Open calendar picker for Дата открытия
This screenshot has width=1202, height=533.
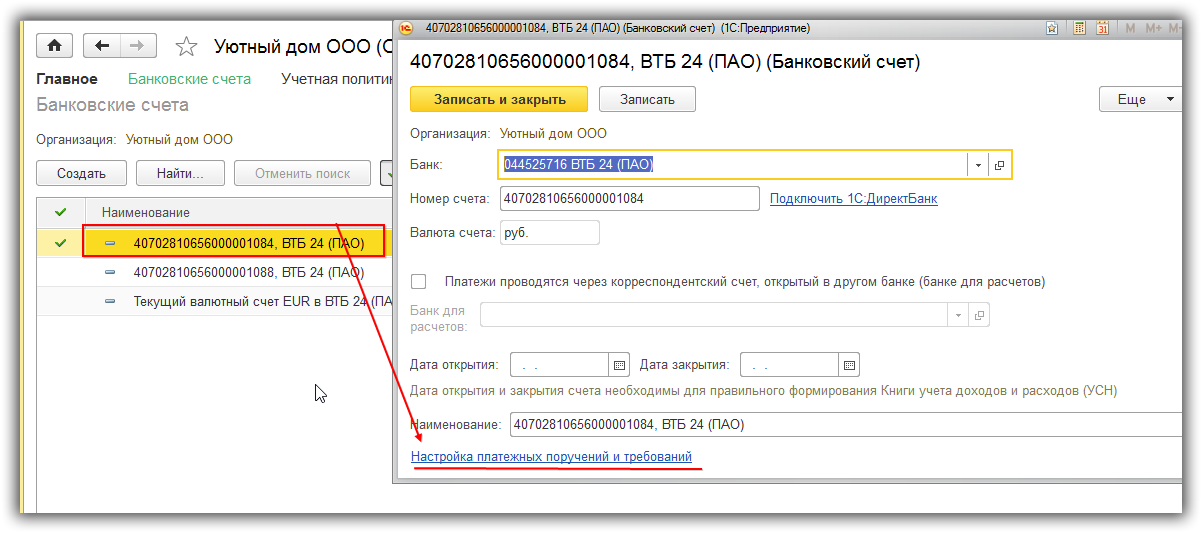619,365
